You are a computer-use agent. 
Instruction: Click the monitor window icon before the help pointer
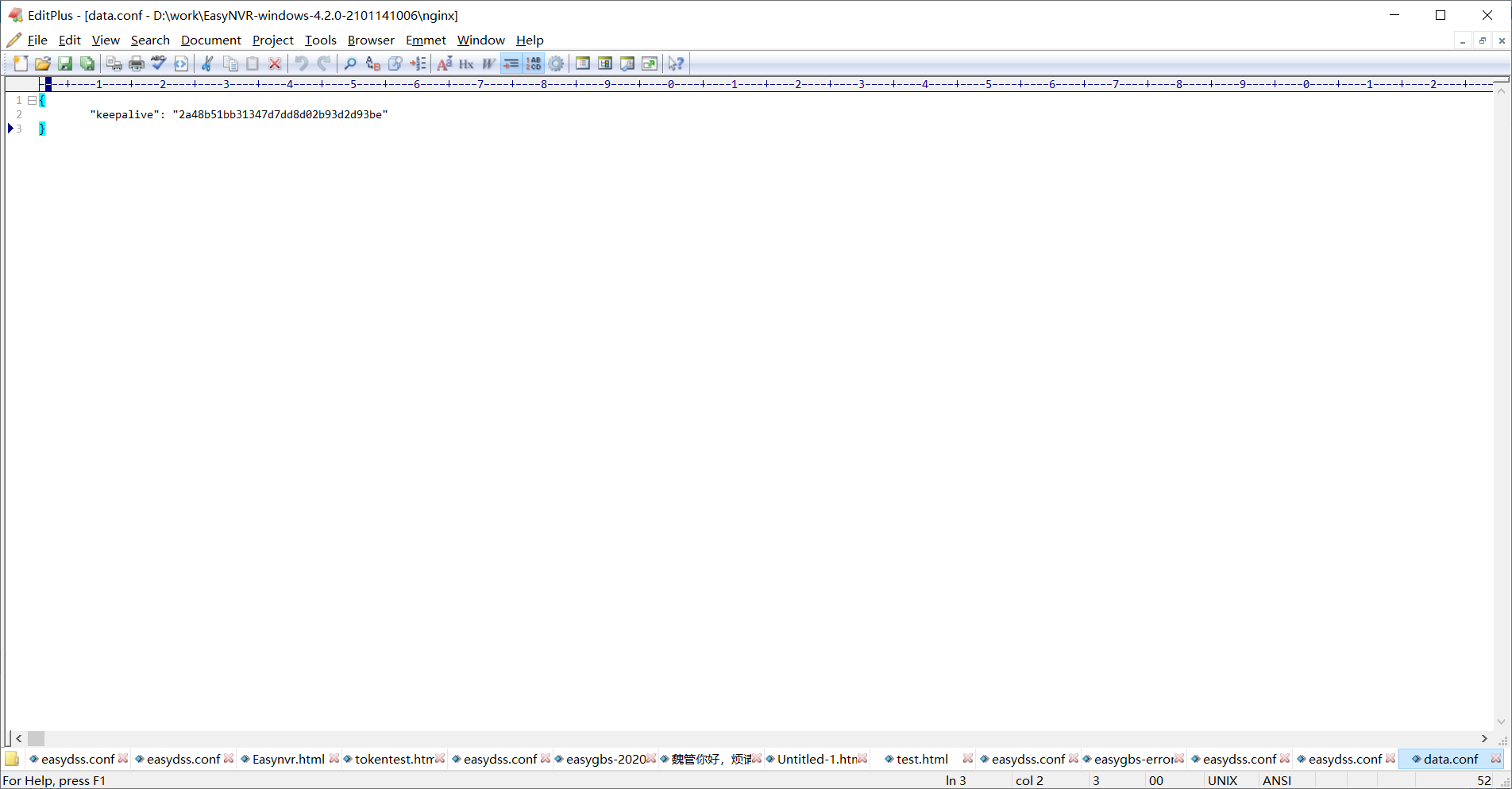(x=650, y=64)
